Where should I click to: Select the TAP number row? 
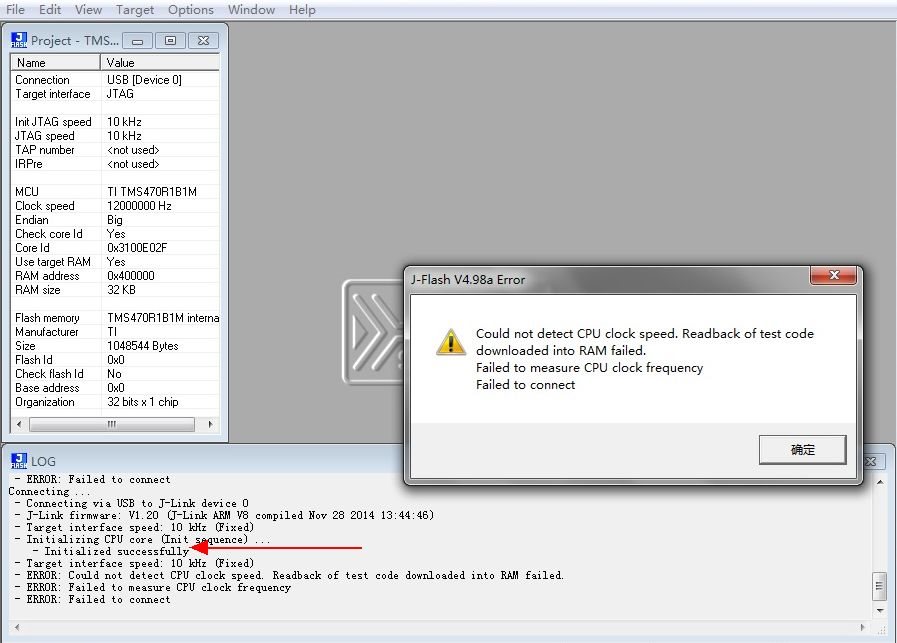(x=114, y=150)
